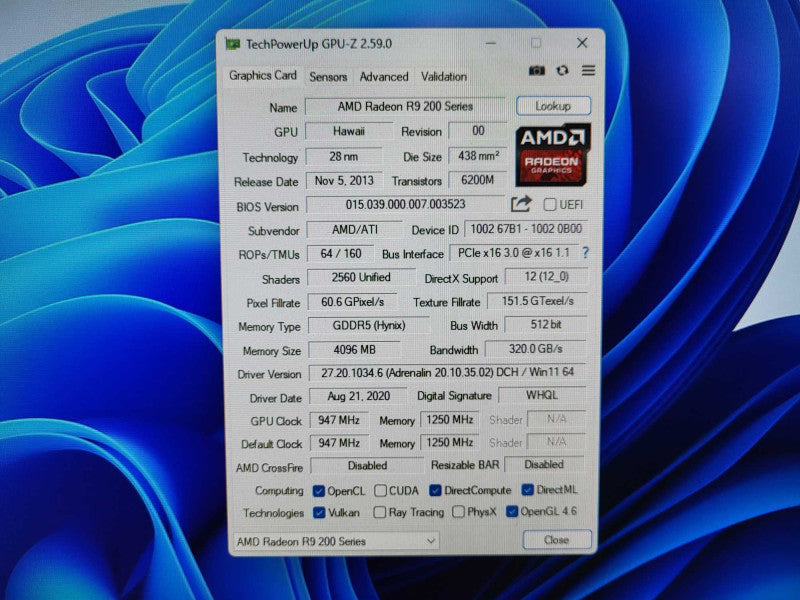This screenshot has width=800, height=600.
Task: Click the Pixel Fillrate value 60.6 GPixel/s
Action: point(353,302)
